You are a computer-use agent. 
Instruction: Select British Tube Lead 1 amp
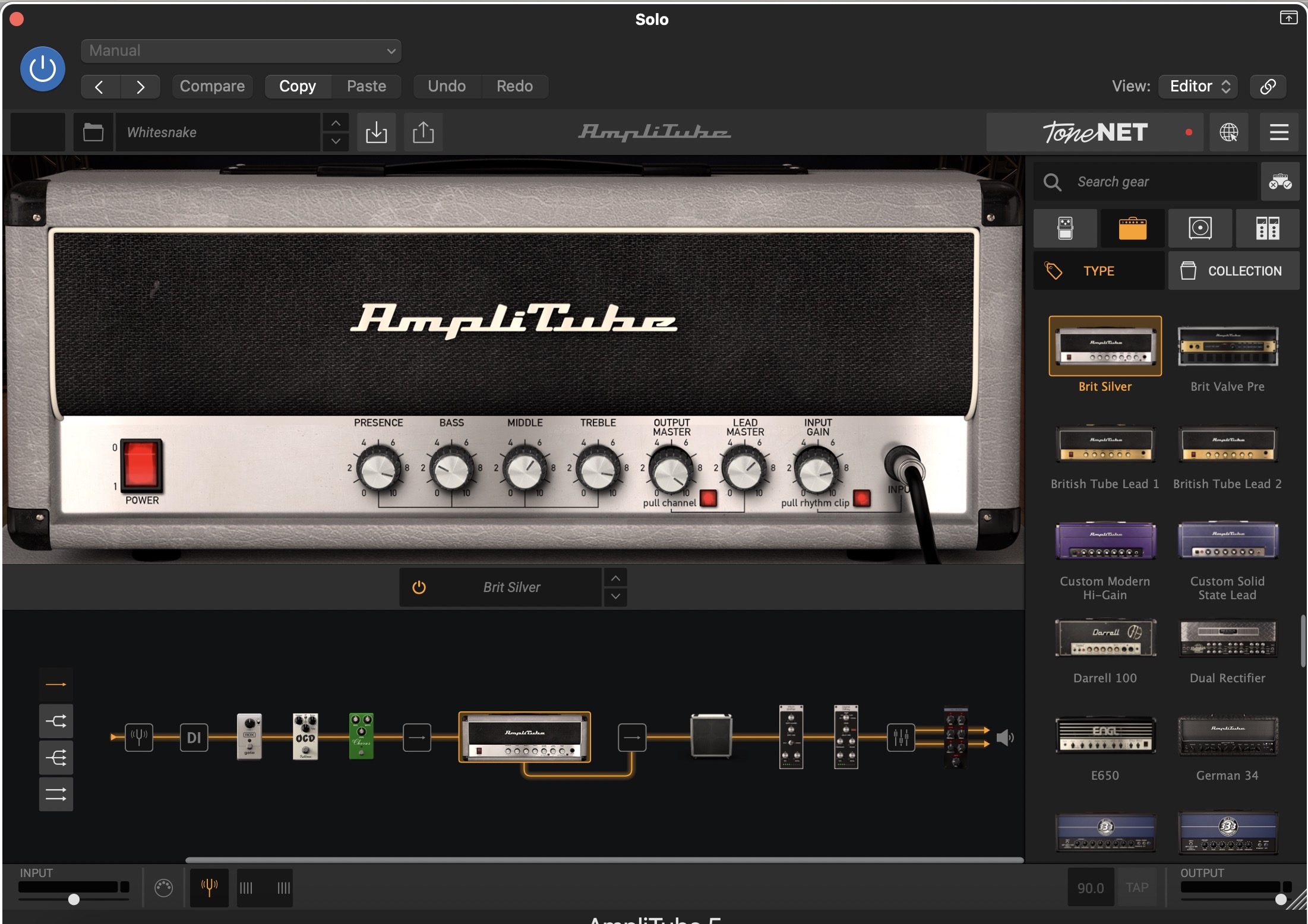pos(1105,444)
